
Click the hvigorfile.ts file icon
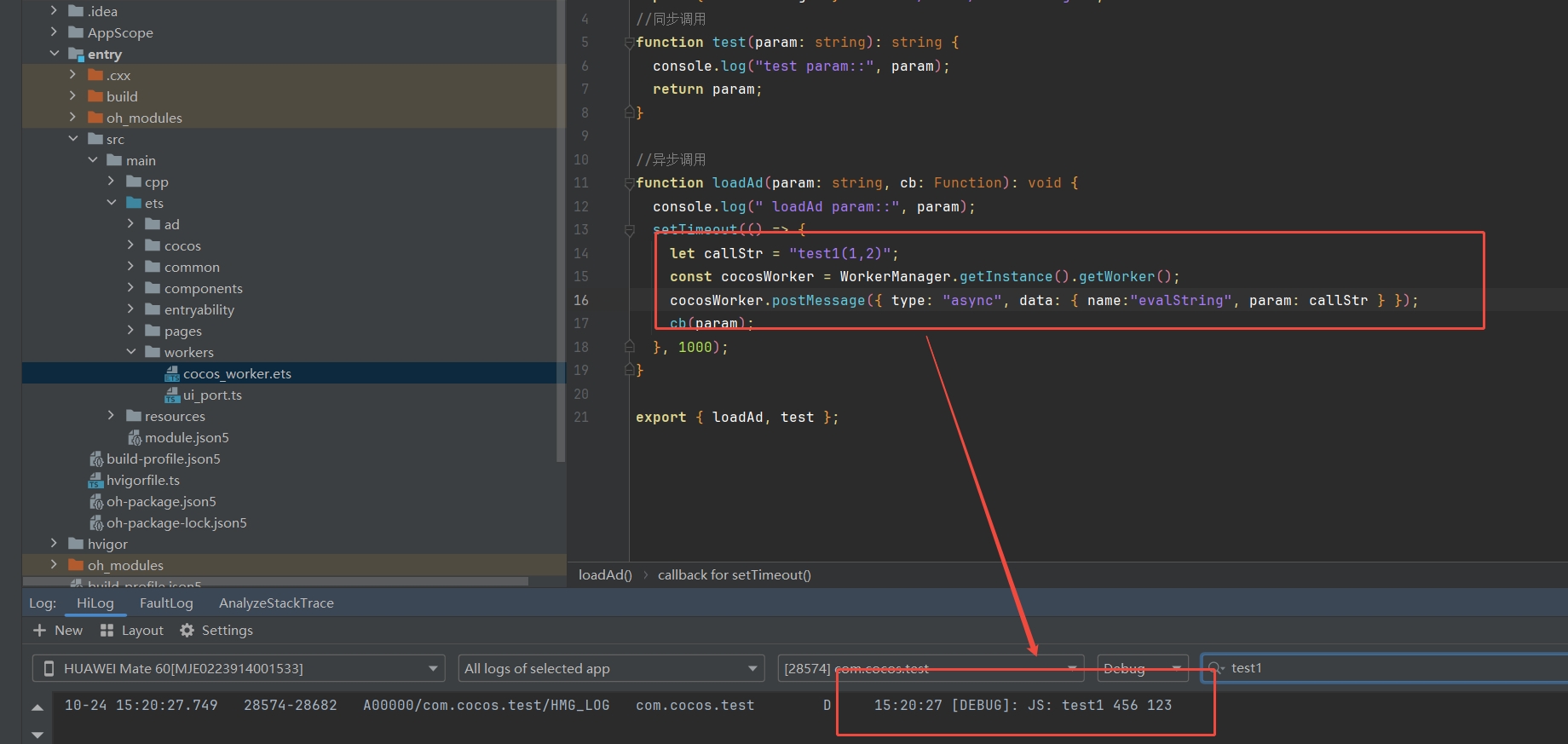[x=95, y=480]
